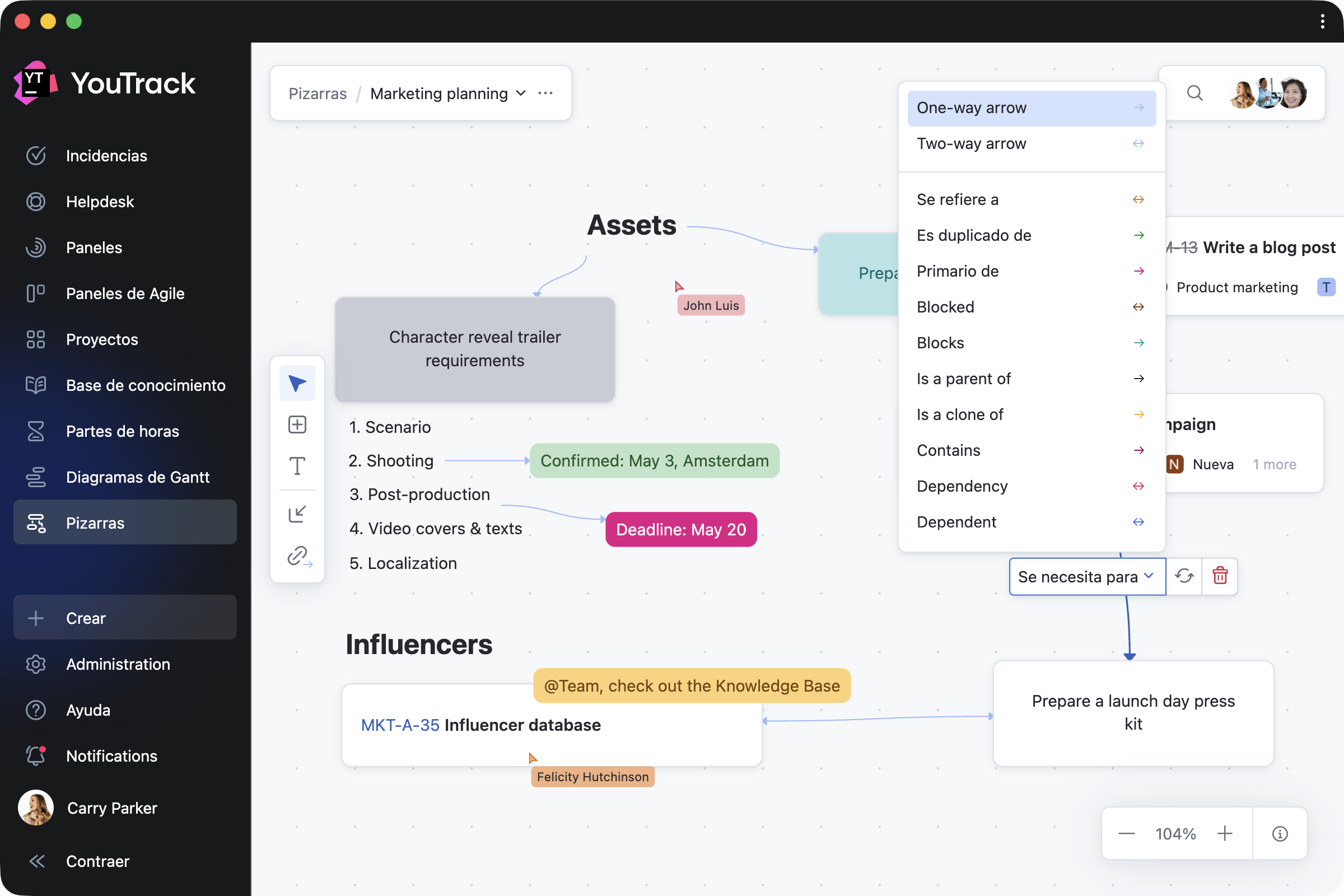1344x896 pixels.
Task: Delete the selected connector with trash icon
Action: 1220,576
